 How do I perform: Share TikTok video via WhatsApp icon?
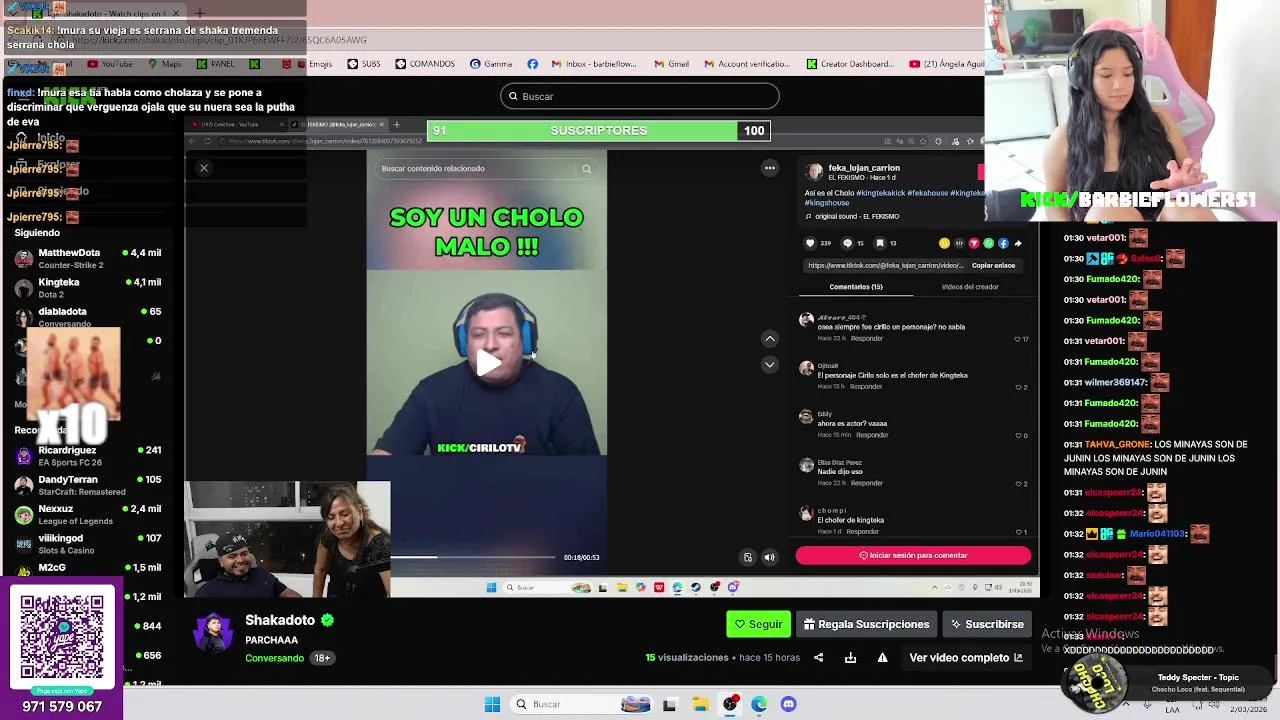tap(988, 243)
